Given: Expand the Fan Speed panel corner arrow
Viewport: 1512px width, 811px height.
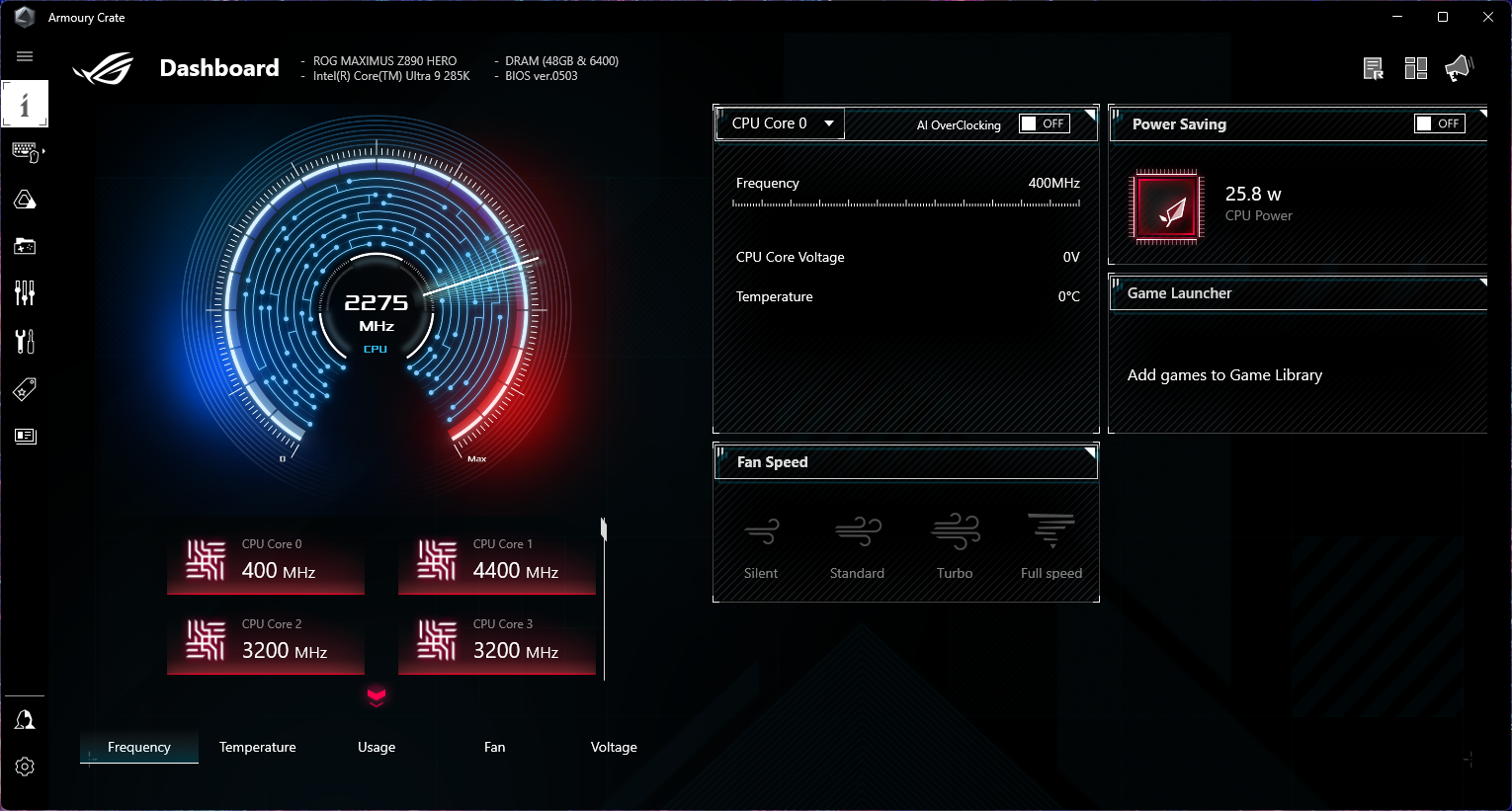Looking at the screenshot, I should click(x=1090, y=453).
